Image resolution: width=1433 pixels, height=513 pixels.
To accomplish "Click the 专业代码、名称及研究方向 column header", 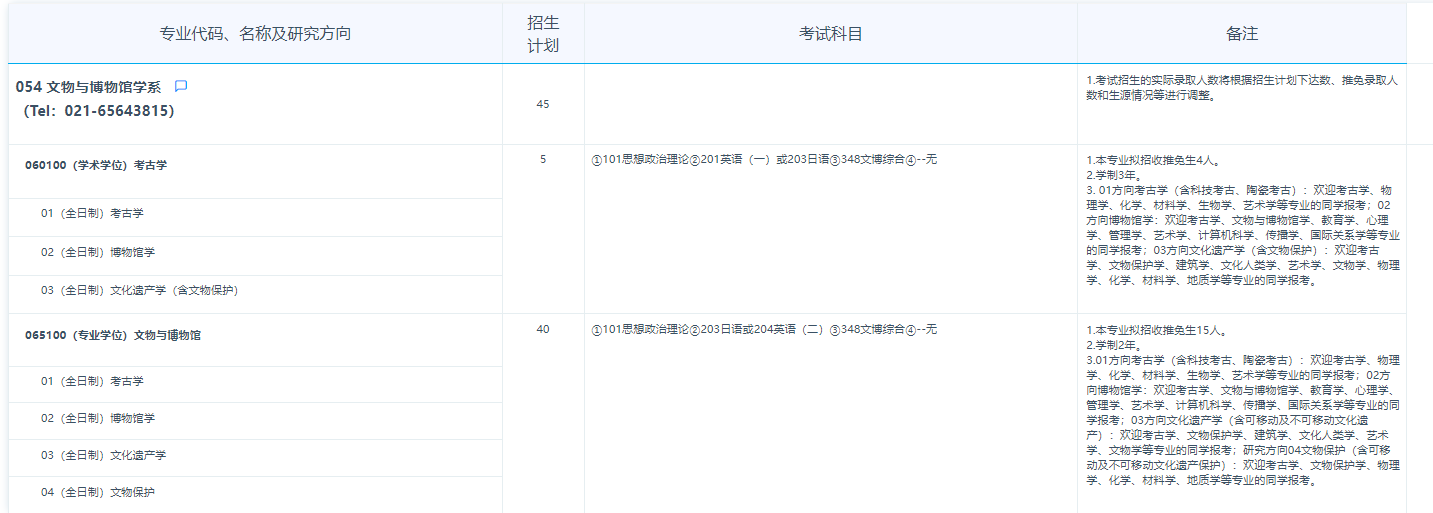I will point(255,34).
